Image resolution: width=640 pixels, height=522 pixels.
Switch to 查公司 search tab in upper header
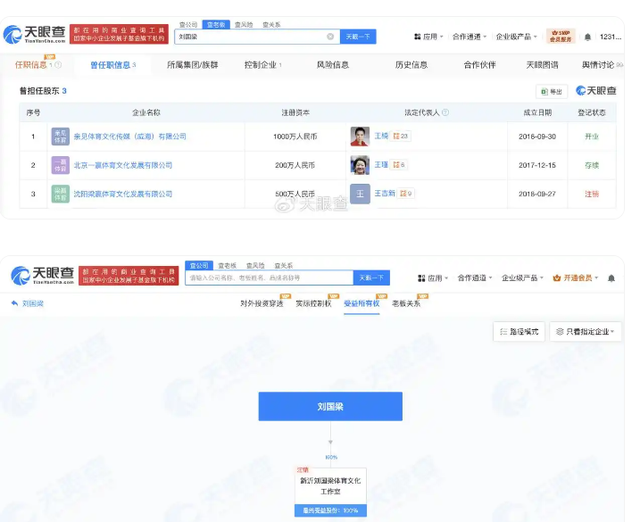pyautogui.click(x=188, y=25)
